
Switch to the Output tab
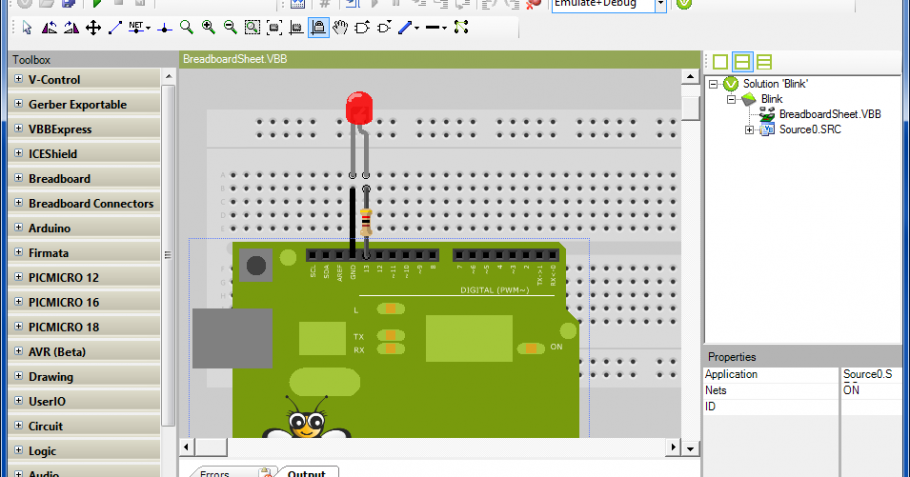(x=306, y=472)
